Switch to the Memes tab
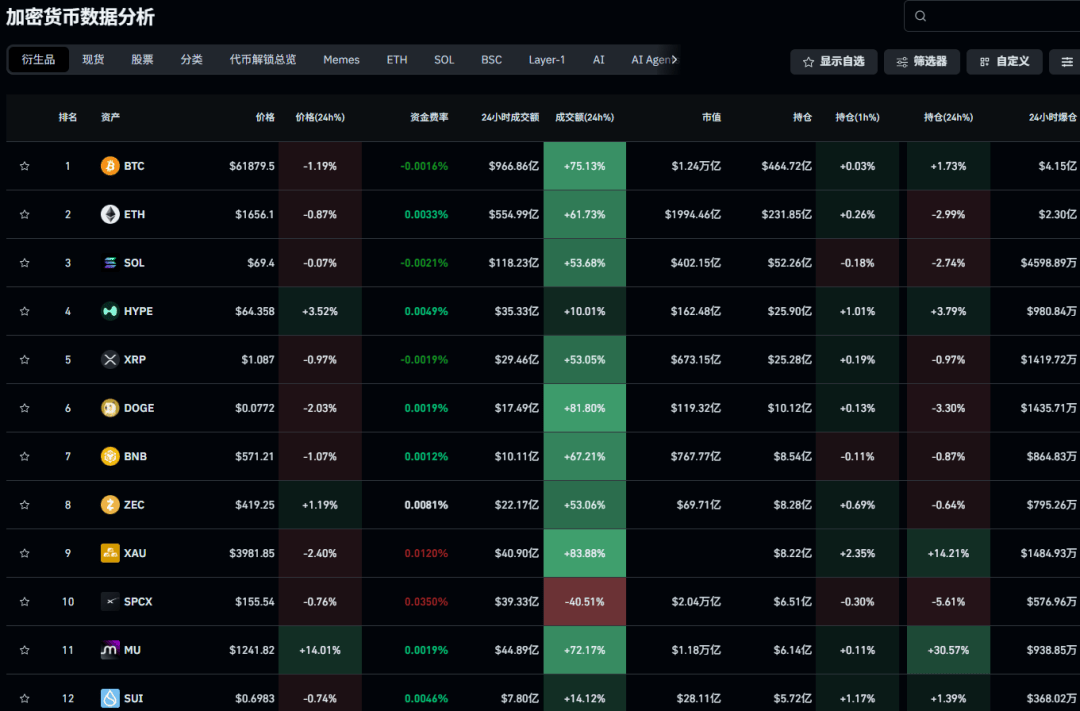 (341, 60)
